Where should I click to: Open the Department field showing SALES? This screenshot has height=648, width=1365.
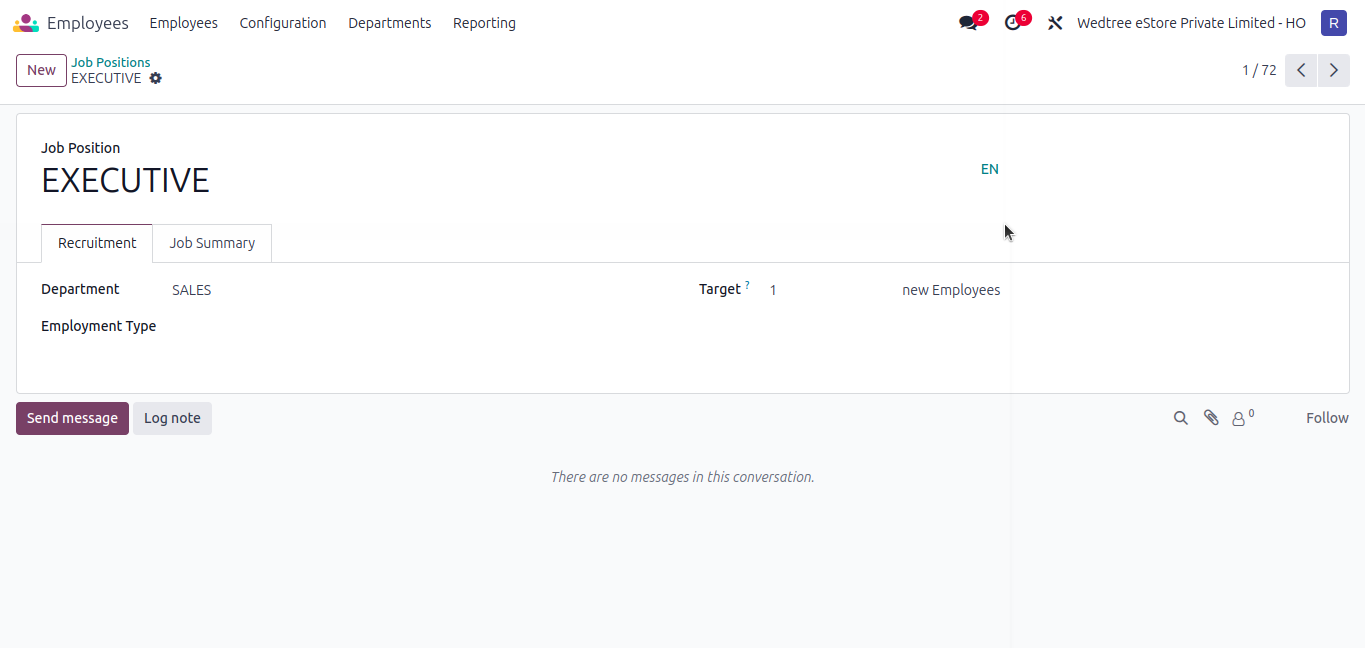point(191,290)
